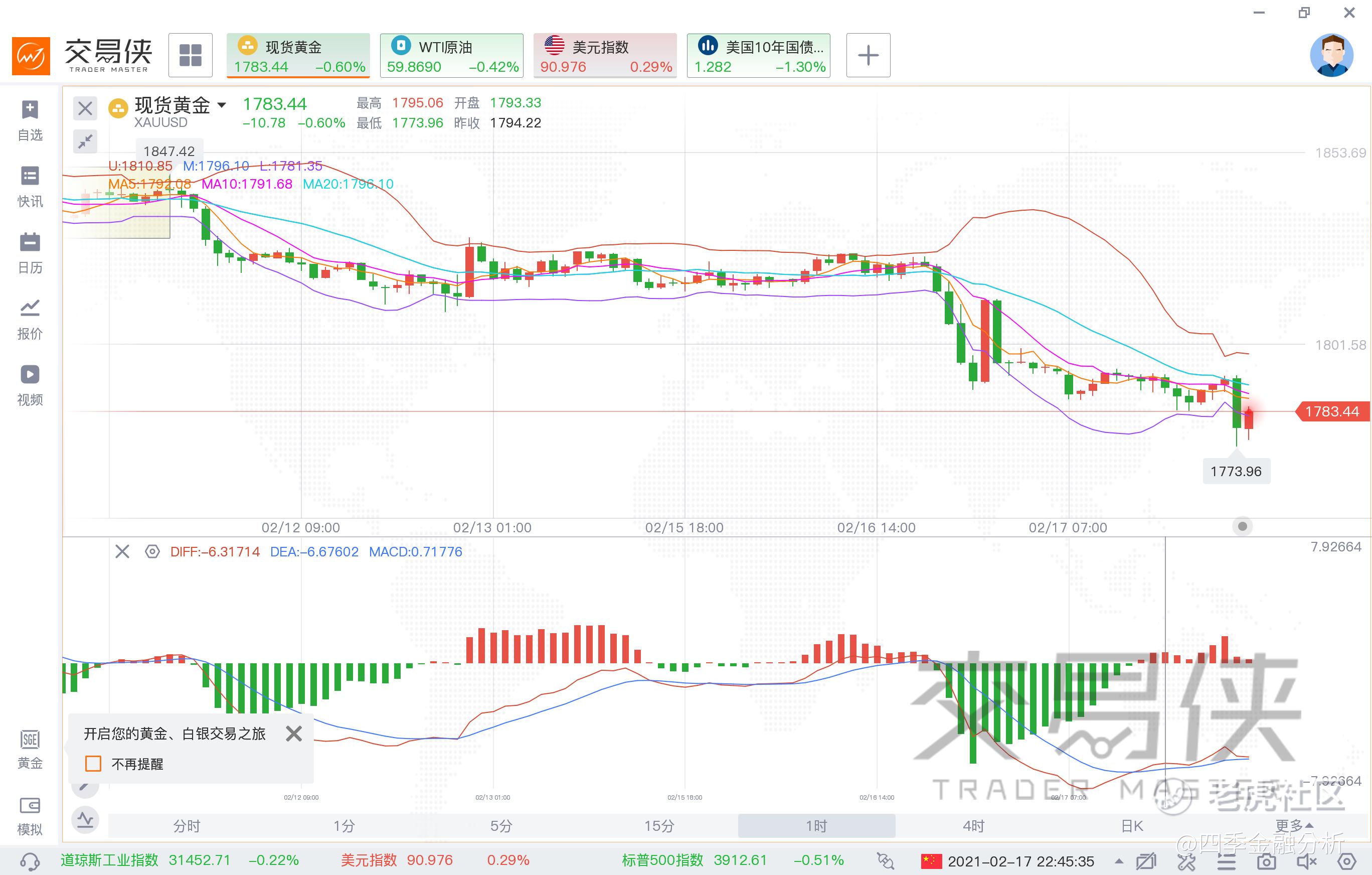This screenshot has width=1372, height=875.
Task: Close the 开启您的黄金、白银交易之旅 popup
Action: [294, 734]
